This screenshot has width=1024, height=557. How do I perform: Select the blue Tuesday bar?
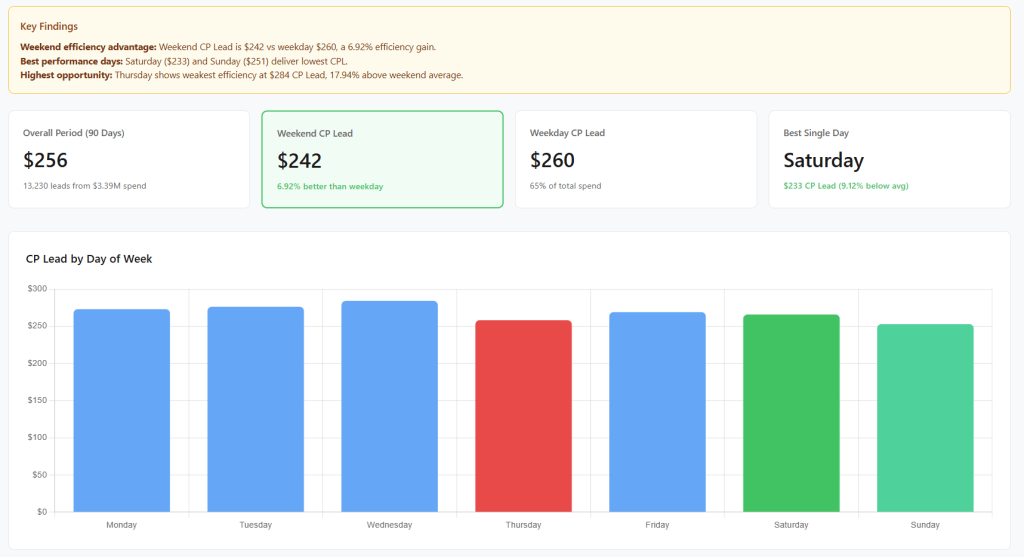pyautogui.click(x=255, y=409)
